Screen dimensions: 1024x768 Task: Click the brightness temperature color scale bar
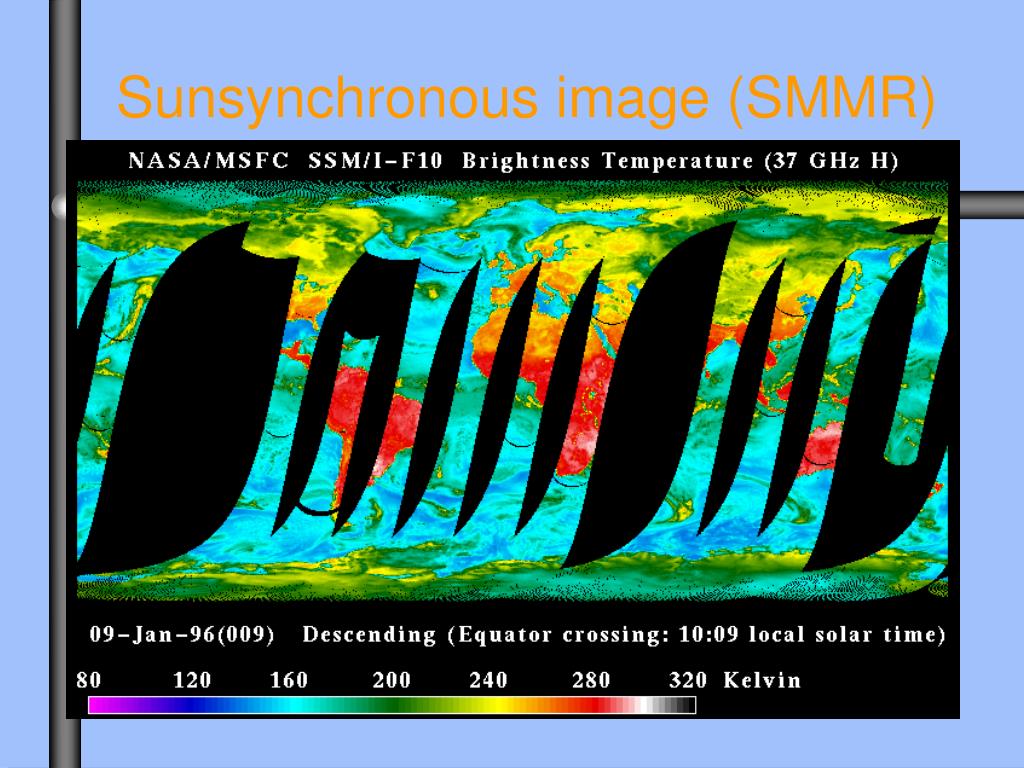point(392,705)
